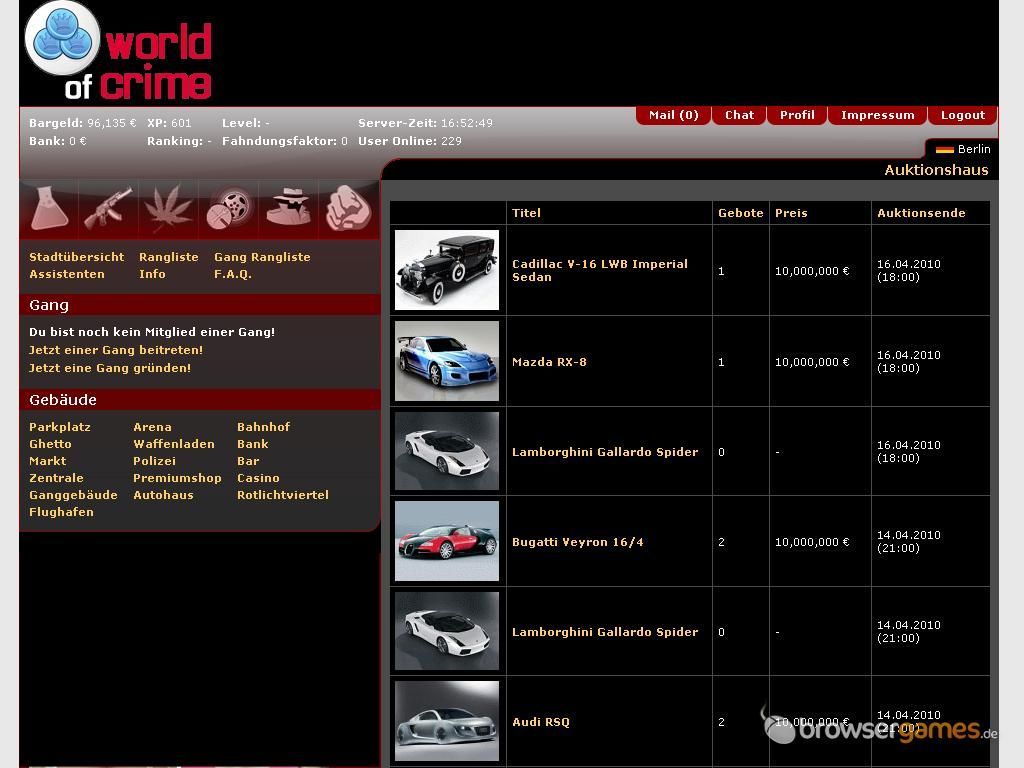The width and height of the screenshot is (1024, 768).
Task: Click the clenched fist icon
Action: pos(348,208)
